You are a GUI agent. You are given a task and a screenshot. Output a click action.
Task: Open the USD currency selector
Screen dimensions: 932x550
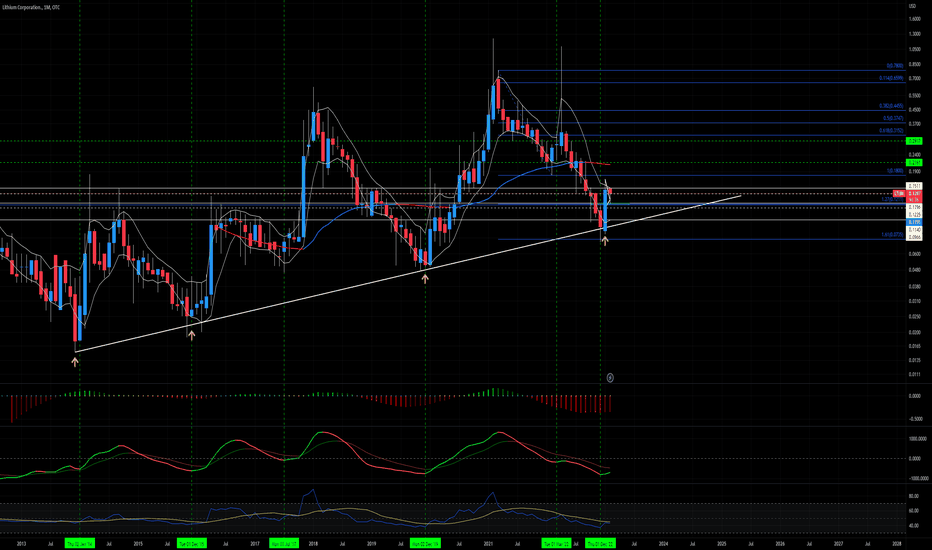912,6
